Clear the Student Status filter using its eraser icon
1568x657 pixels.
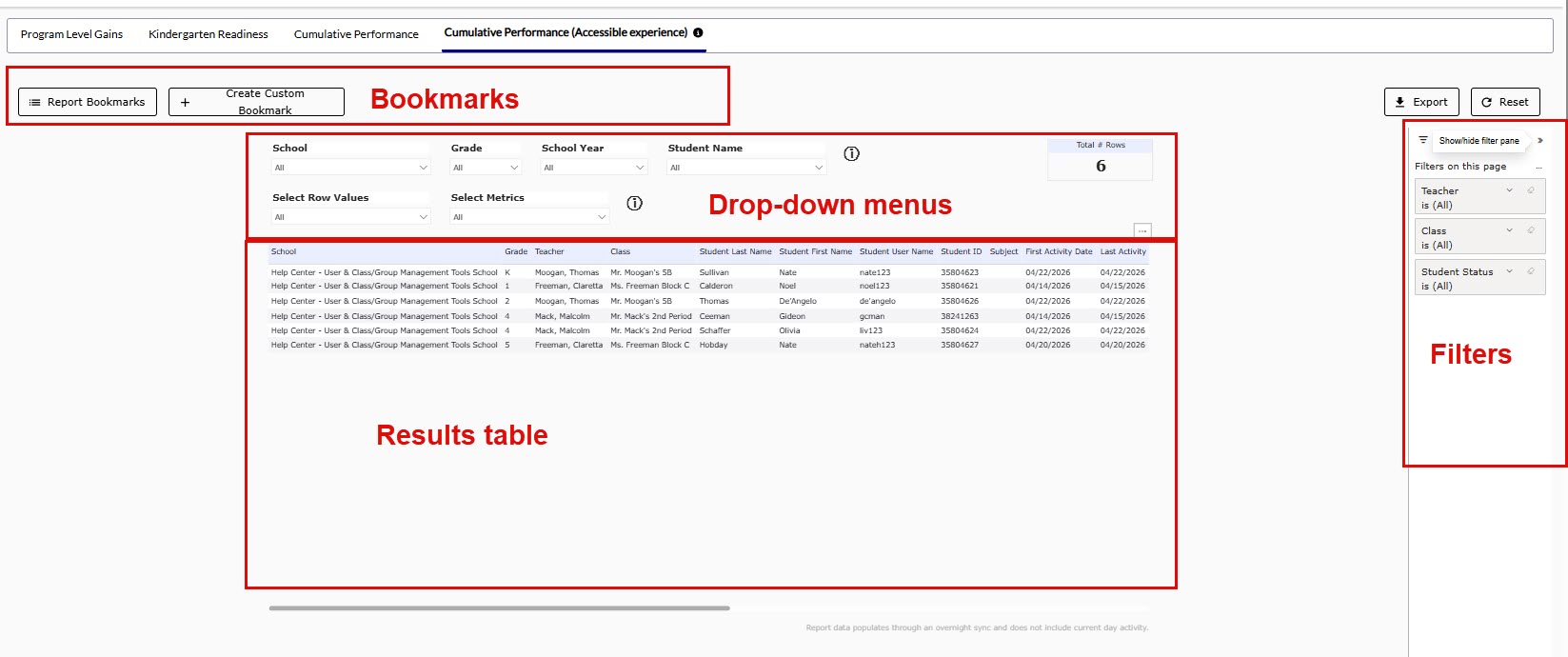(x=1531, y=271)
